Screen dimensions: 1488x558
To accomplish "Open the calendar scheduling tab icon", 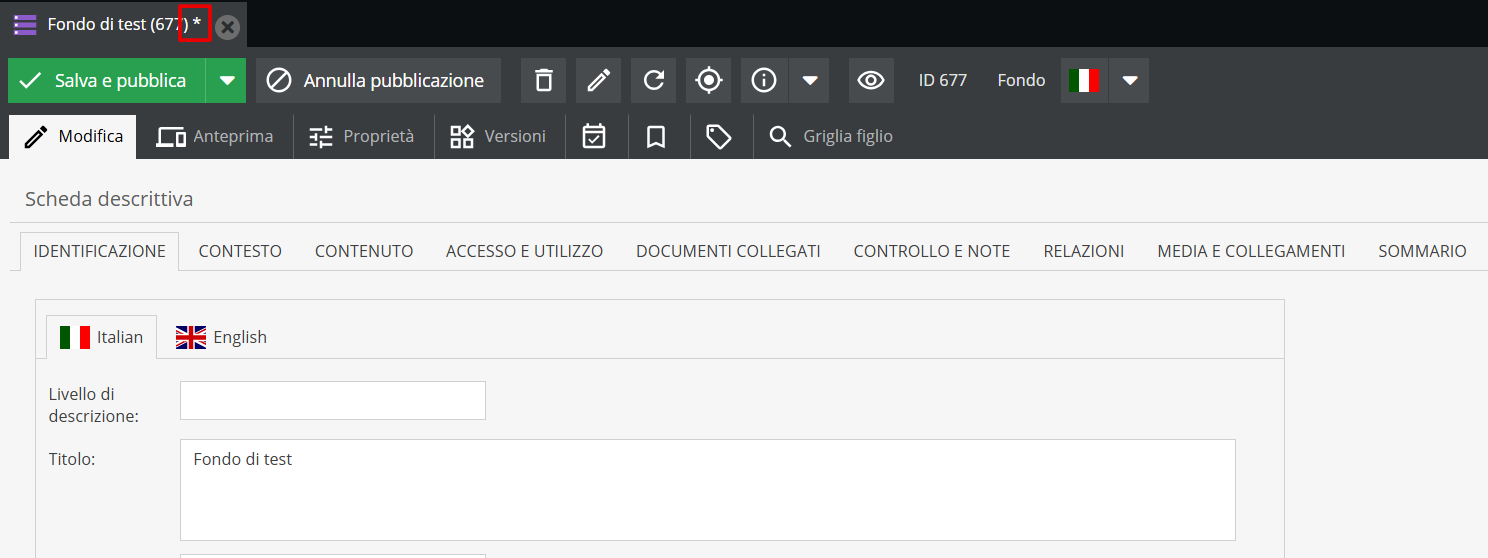I will [x=594, y=136].
